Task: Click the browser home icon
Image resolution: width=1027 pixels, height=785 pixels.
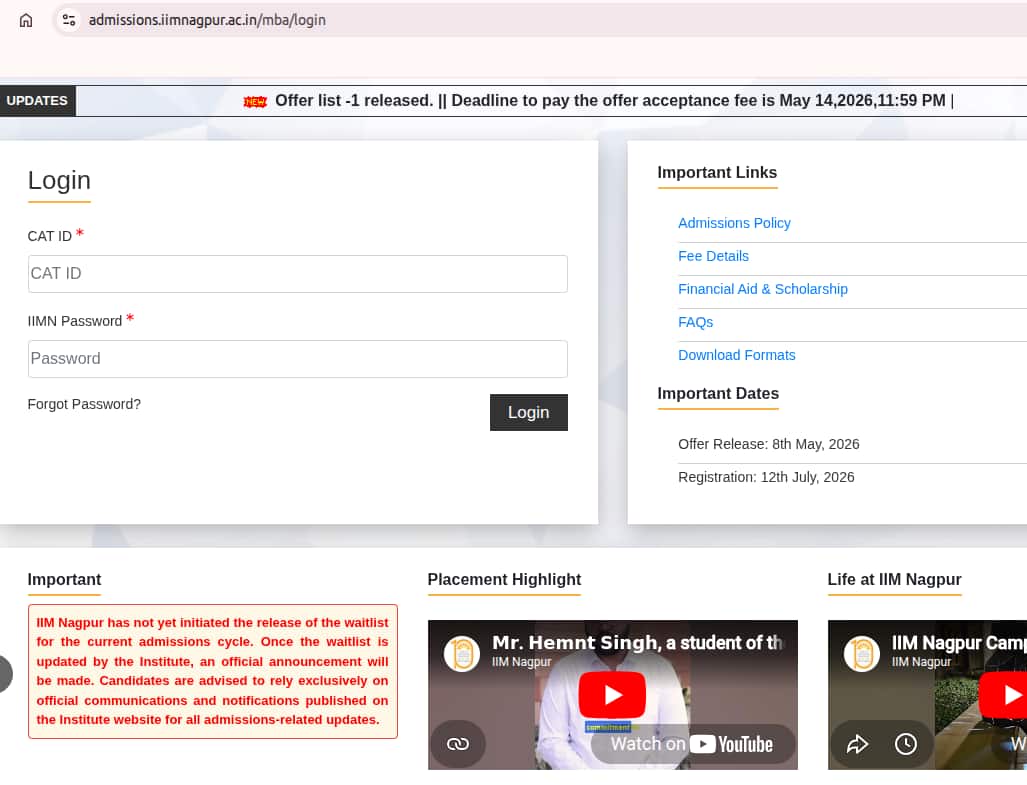Action: (x=26, y=20)
